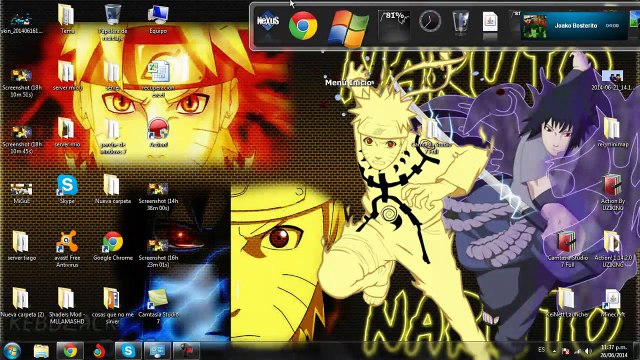Launch Chrome from the Nexus dock
The image size is (640, 360).
pos(303,25)
